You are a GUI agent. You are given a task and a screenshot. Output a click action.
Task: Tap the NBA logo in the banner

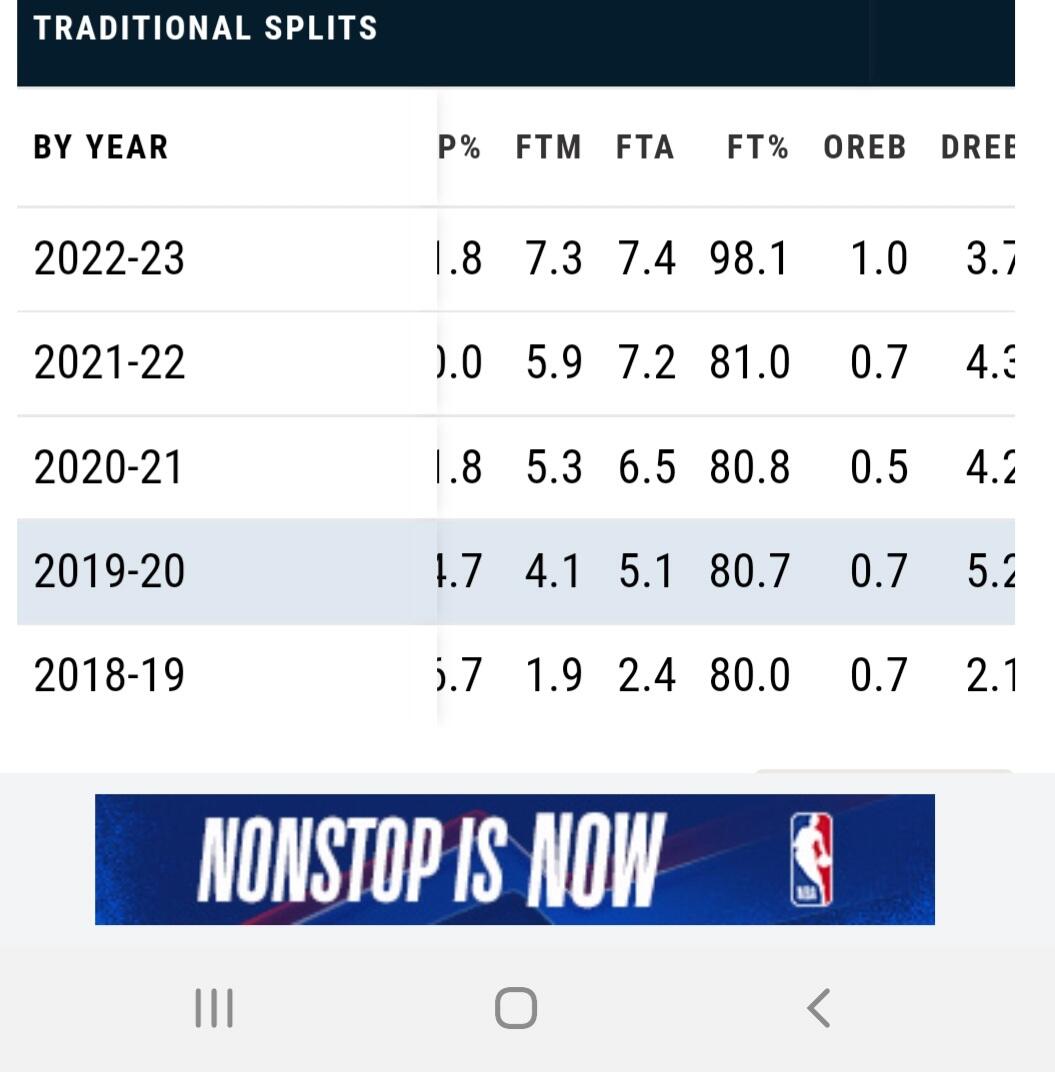pyautogui.click(x=812, y=859)
